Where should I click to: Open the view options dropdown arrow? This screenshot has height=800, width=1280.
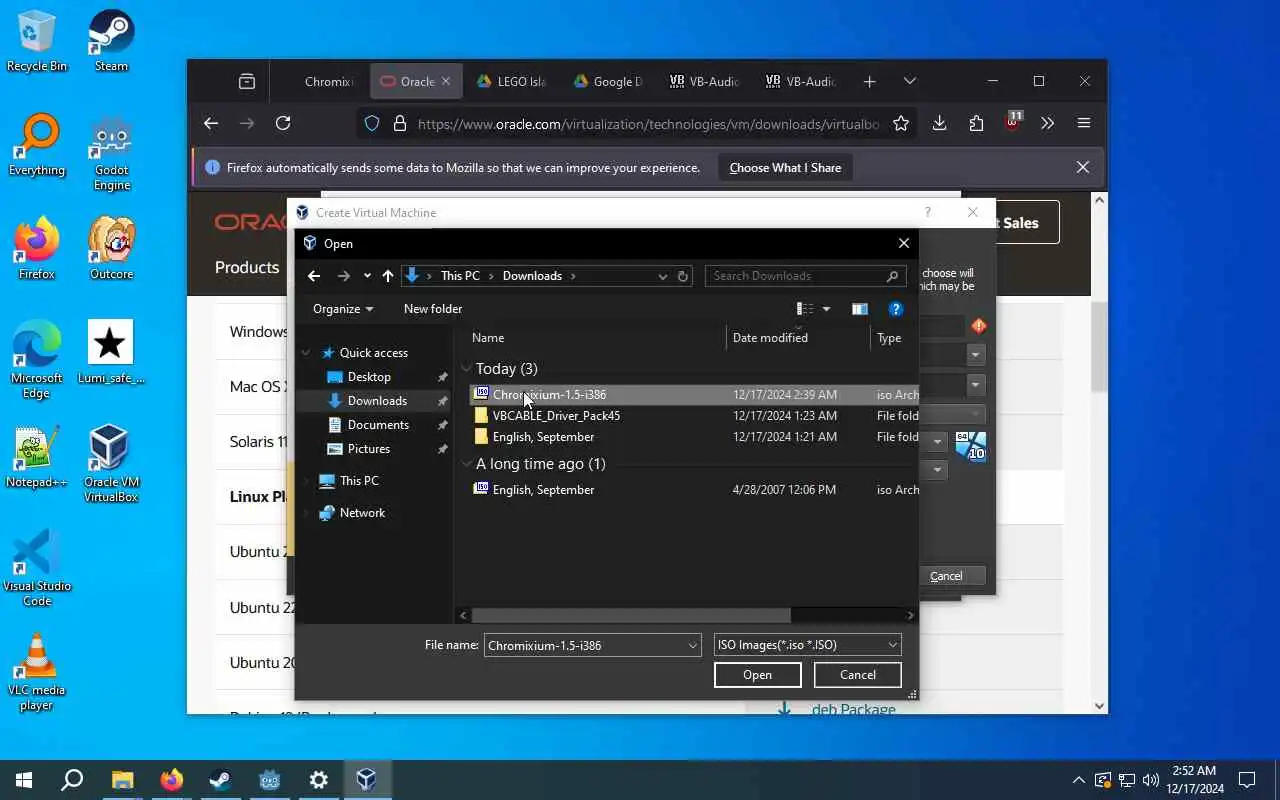(x=826, y=309)
